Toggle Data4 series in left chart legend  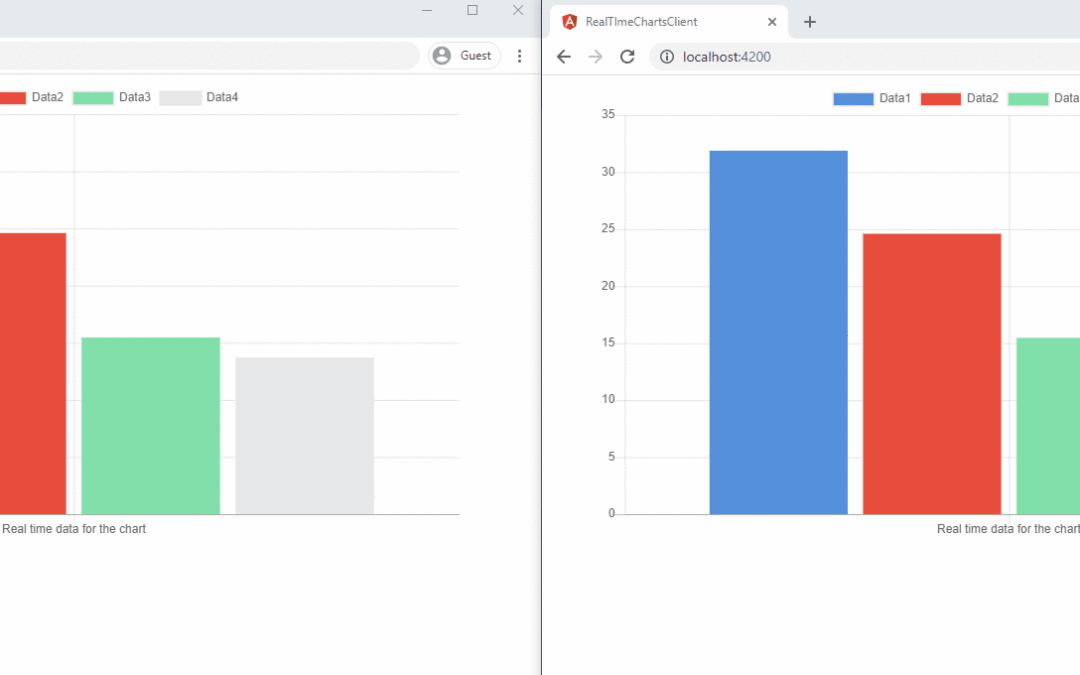[x=199, y=98]
